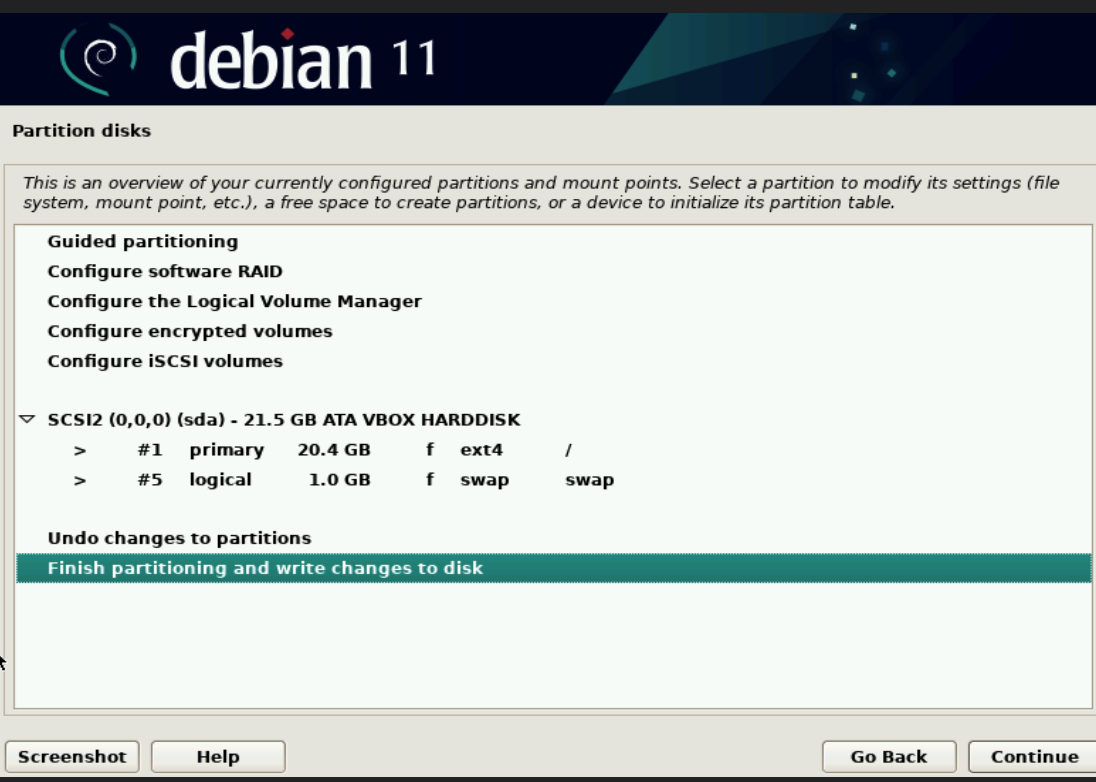The image size is (1096, 782).
Task: Choose Undo changes to partitions
Action: click(x=179, y=538)
